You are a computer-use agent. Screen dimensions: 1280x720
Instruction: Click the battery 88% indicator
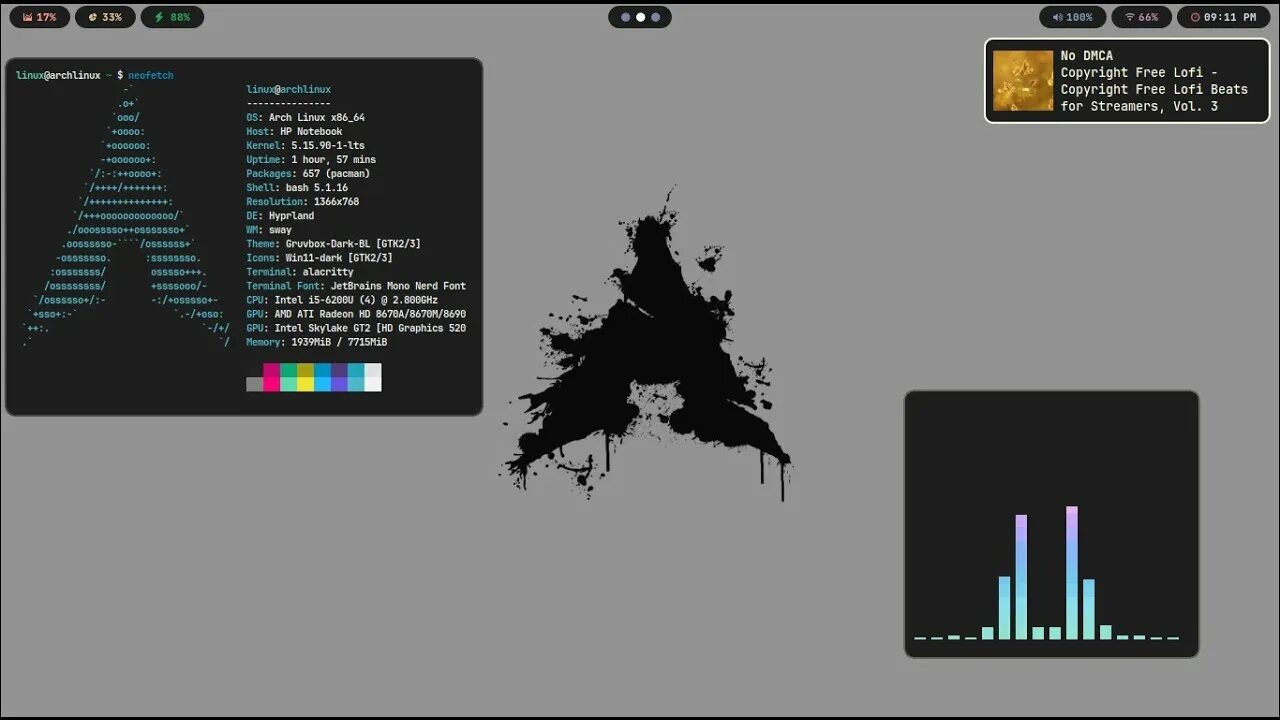click(x=172, y=17)
